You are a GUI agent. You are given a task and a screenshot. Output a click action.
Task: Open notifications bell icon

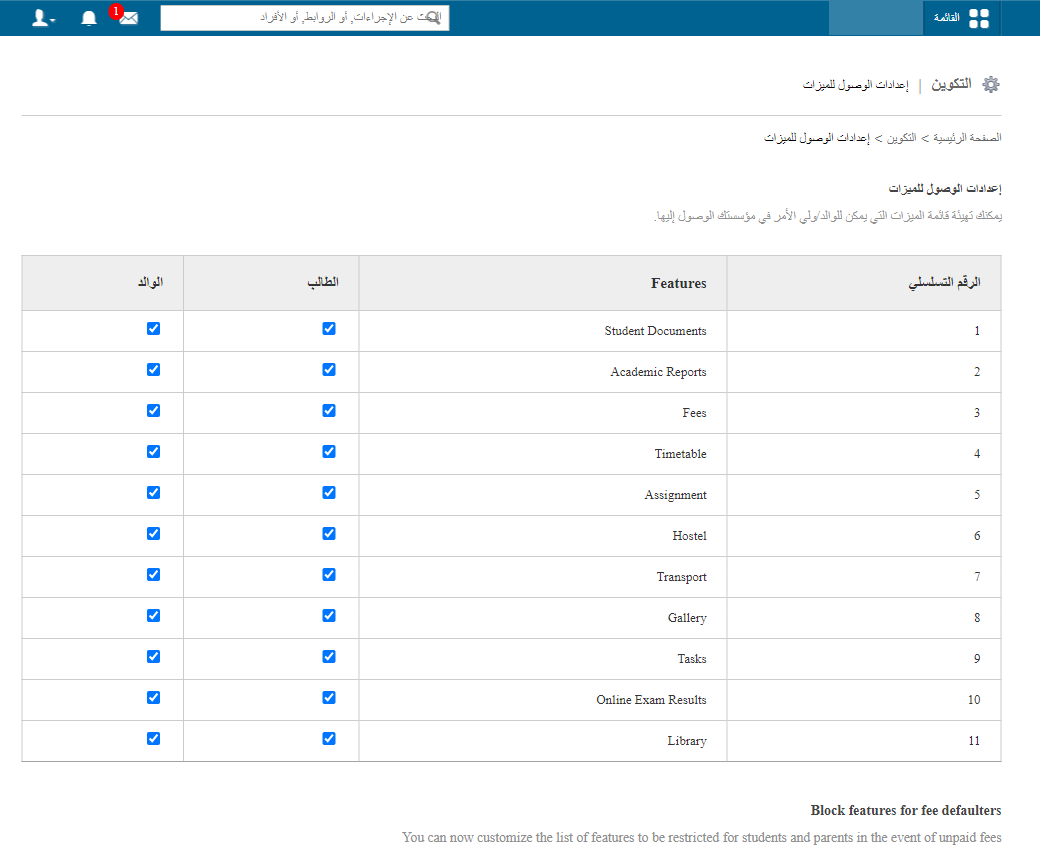pos(89,18)
